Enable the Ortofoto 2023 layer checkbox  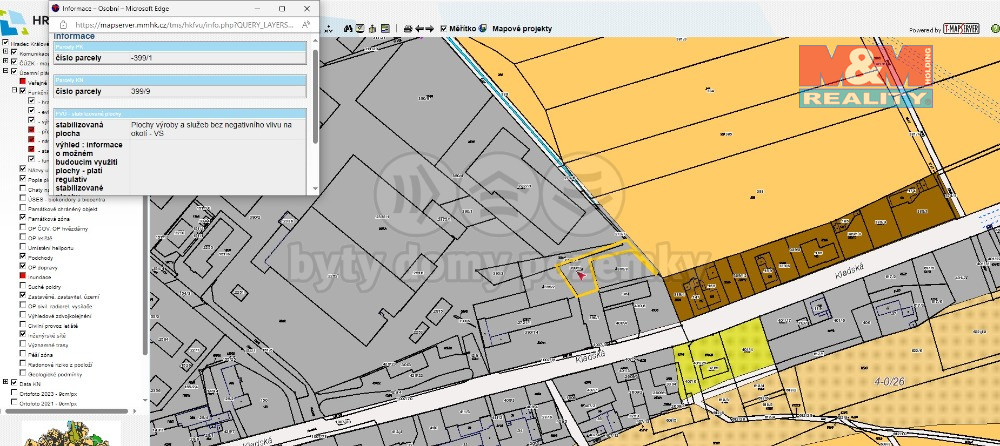click(x=13, y=394)
